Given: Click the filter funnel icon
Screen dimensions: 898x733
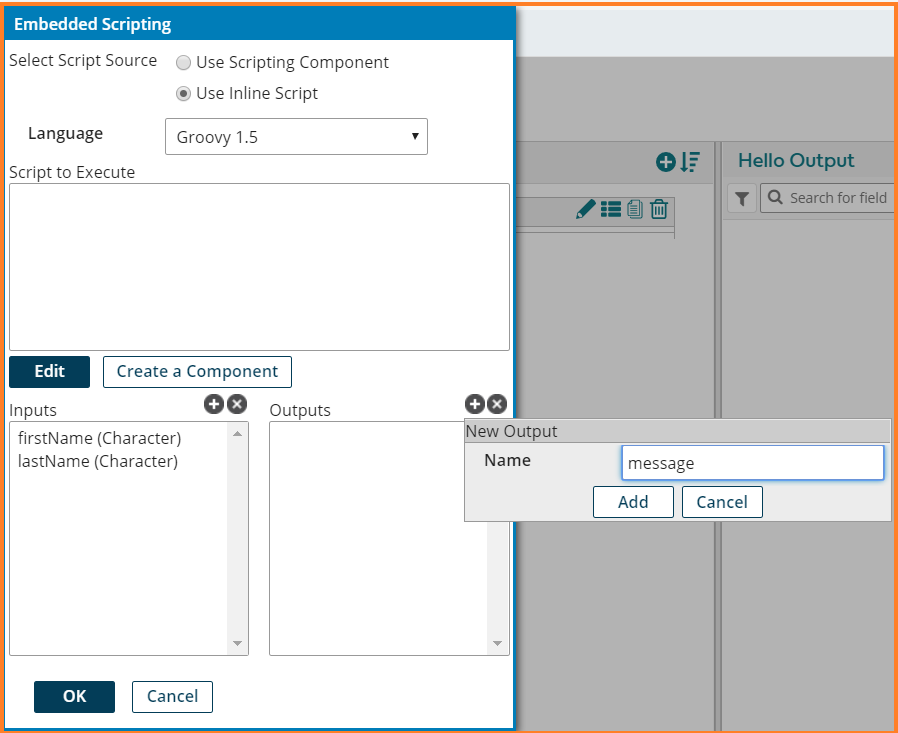Looking at the screenshot, I should pos(741,198).
